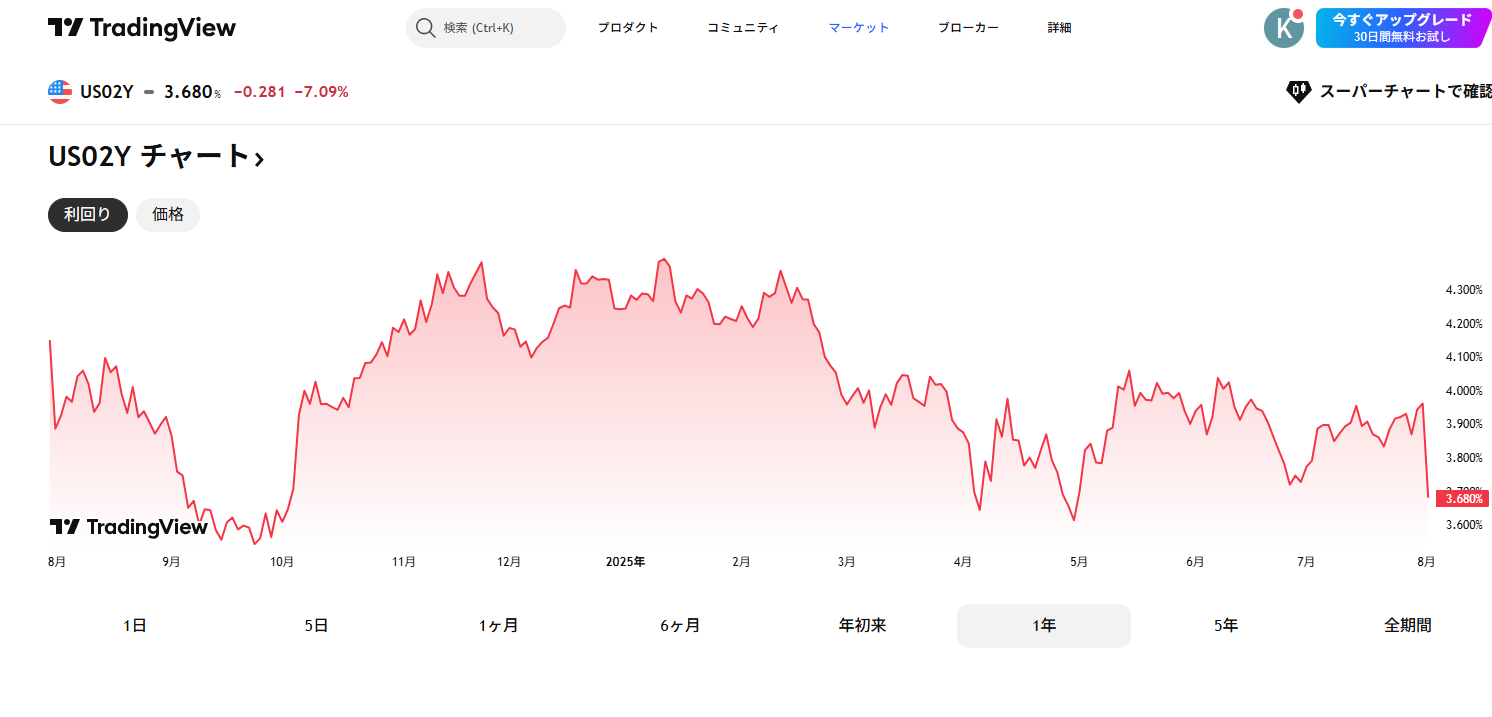This screenshot has height=717, width=1492.
Task: Select the 1日 time range
Action: point(135,626)
